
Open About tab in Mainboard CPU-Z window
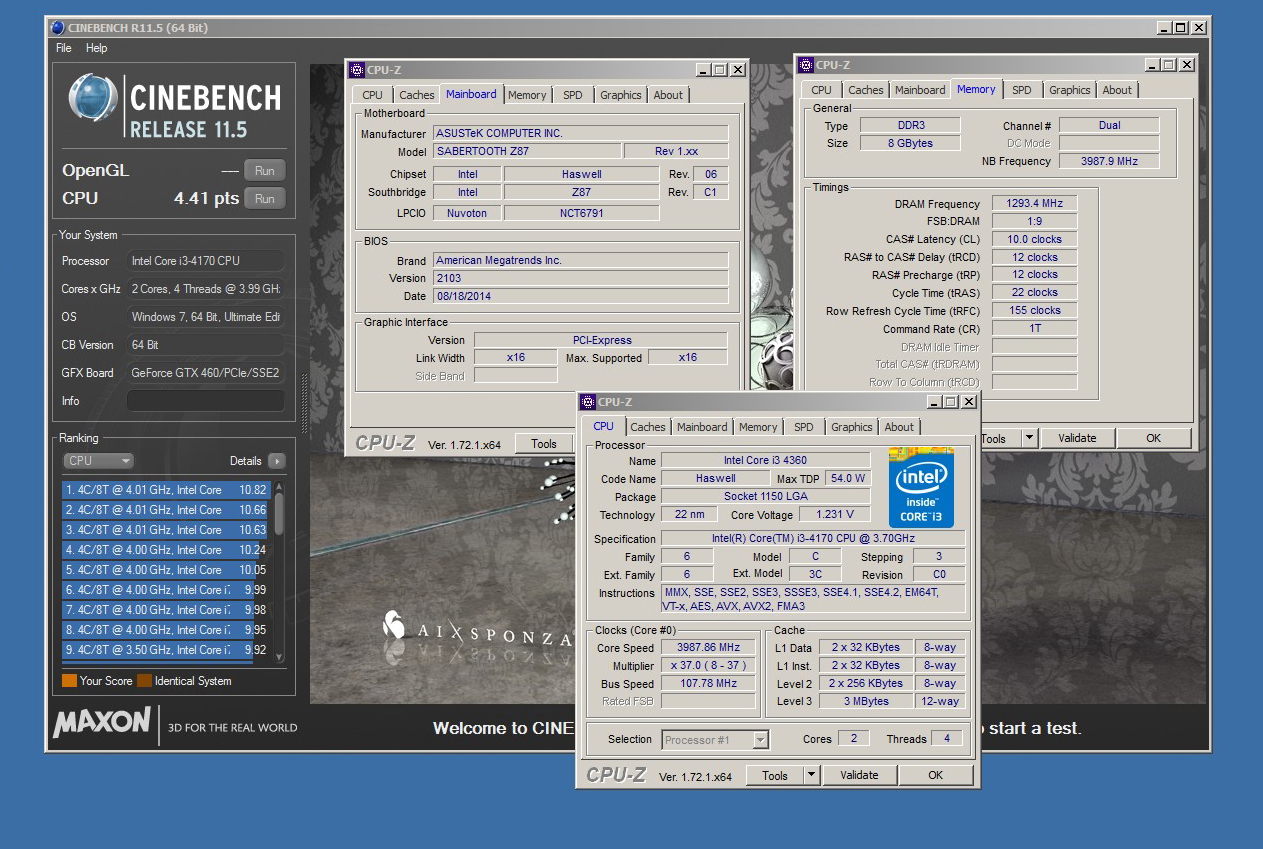point(668,95)
